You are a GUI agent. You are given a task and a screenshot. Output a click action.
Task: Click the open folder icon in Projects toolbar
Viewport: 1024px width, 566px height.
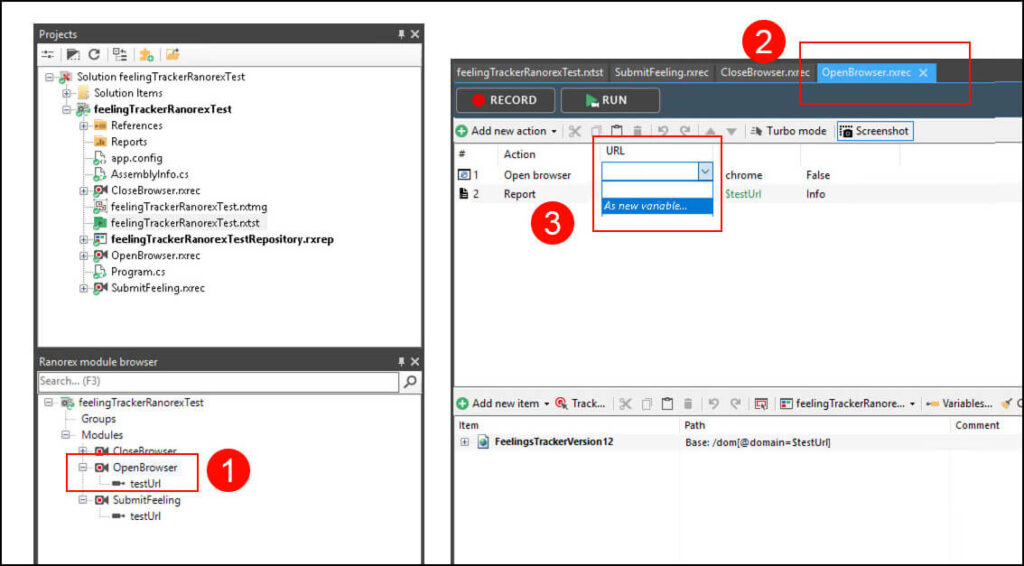point(172,55)
